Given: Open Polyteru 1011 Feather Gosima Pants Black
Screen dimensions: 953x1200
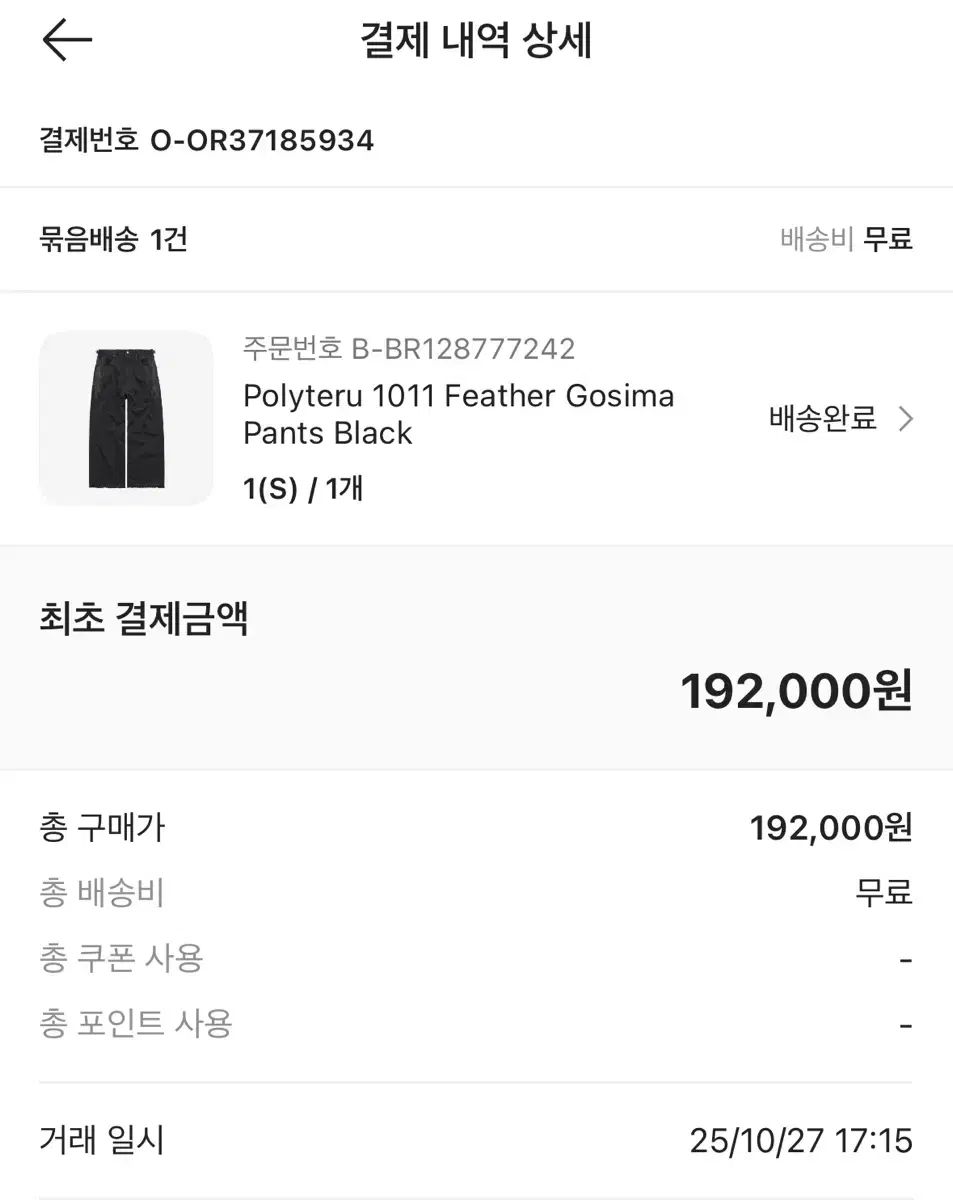Looking at the screenshot, I should 458,414.
